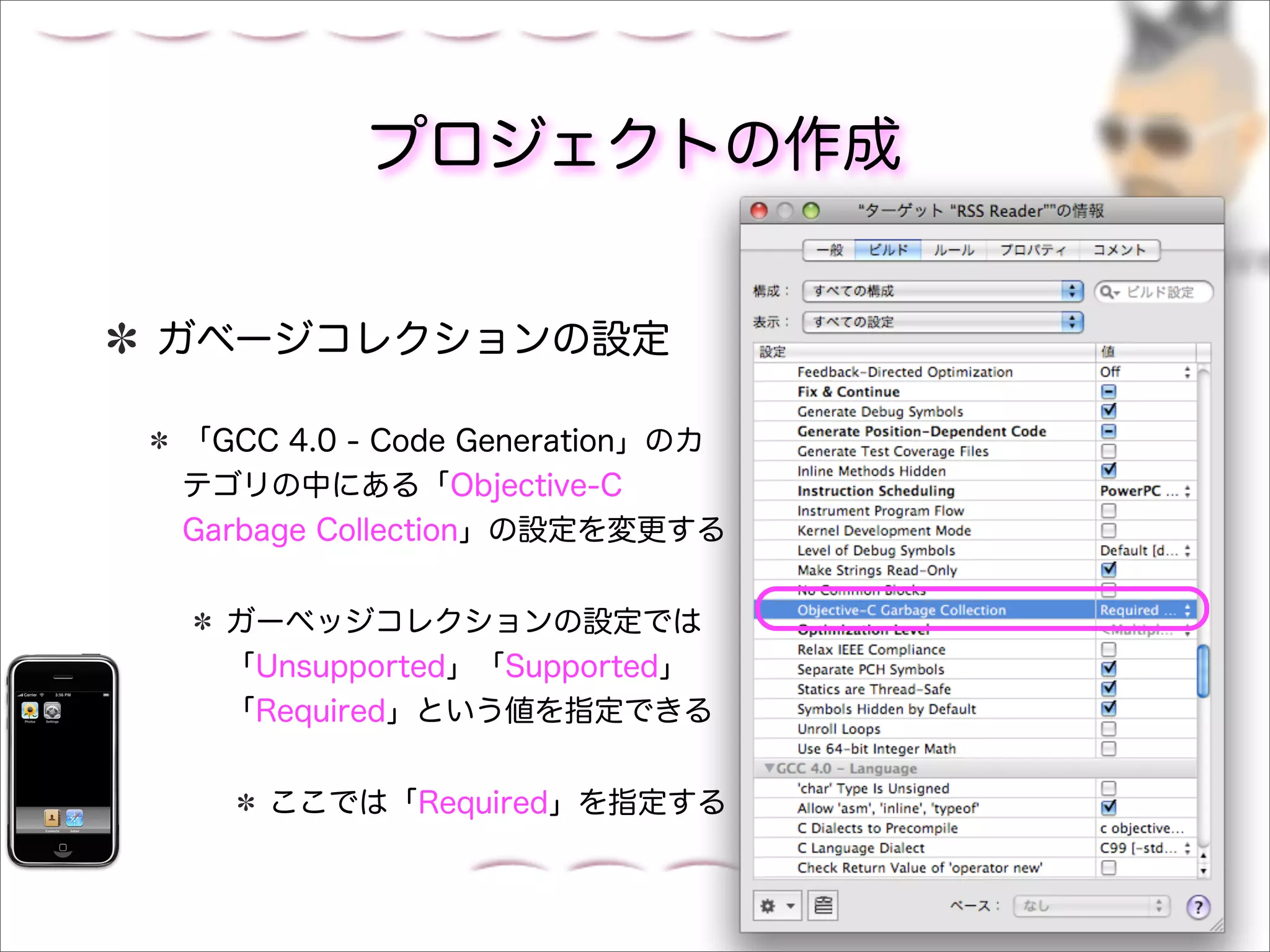Collapse the GCC 4.0 - Language section
This screenshot has height=952, width=1270.
click(770, 768)
